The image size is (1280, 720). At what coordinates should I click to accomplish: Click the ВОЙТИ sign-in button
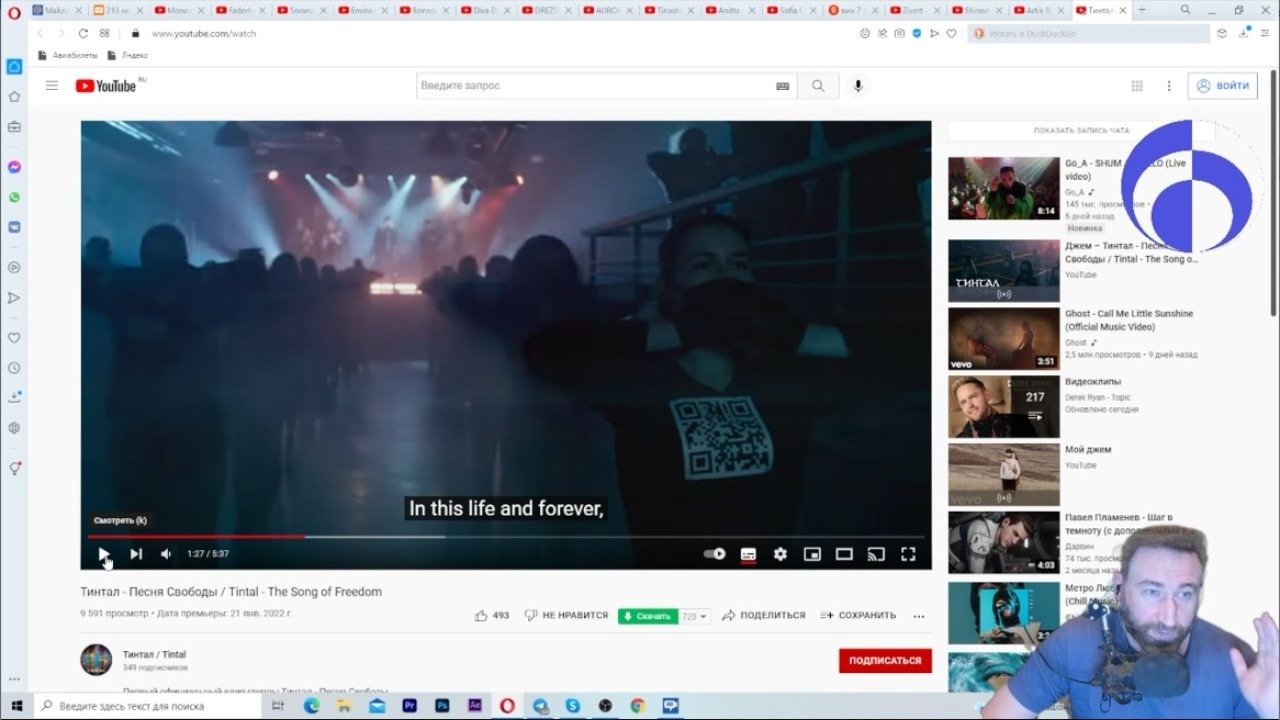pos(1222,86)
